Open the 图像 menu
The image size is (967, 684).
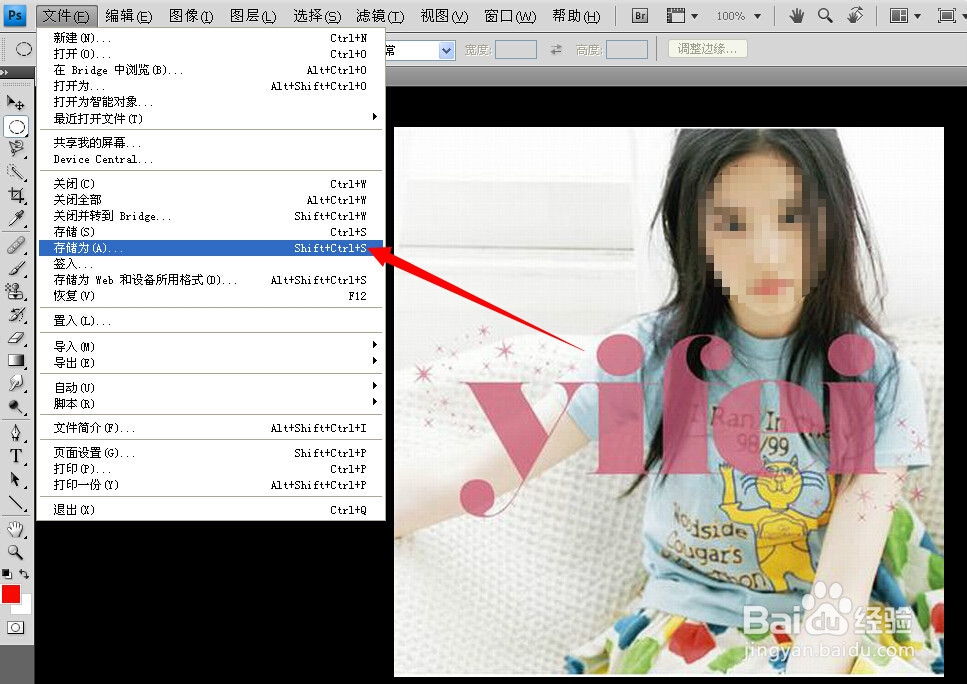coord(191,16)
